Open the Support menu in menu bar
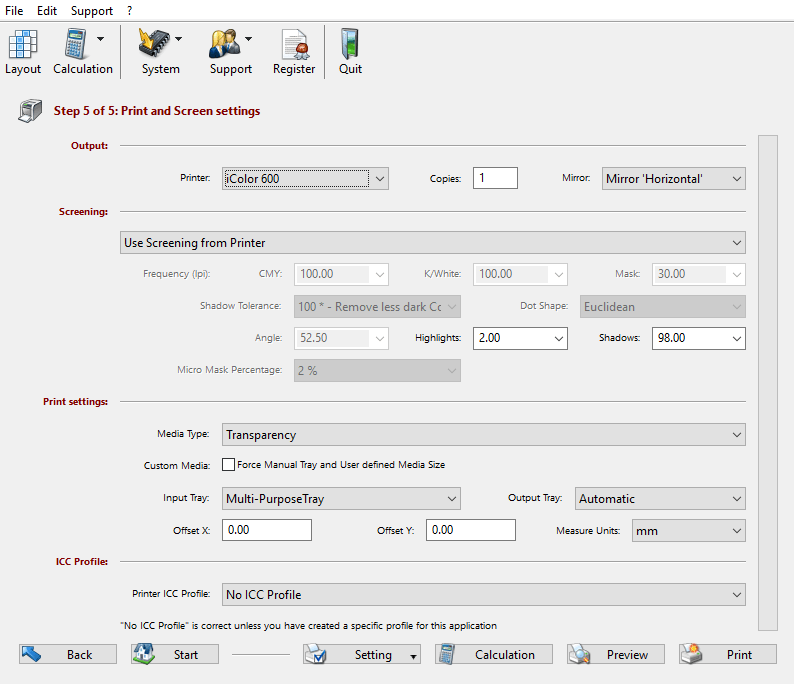Screen dimensions: 794x684 [92, 11]
